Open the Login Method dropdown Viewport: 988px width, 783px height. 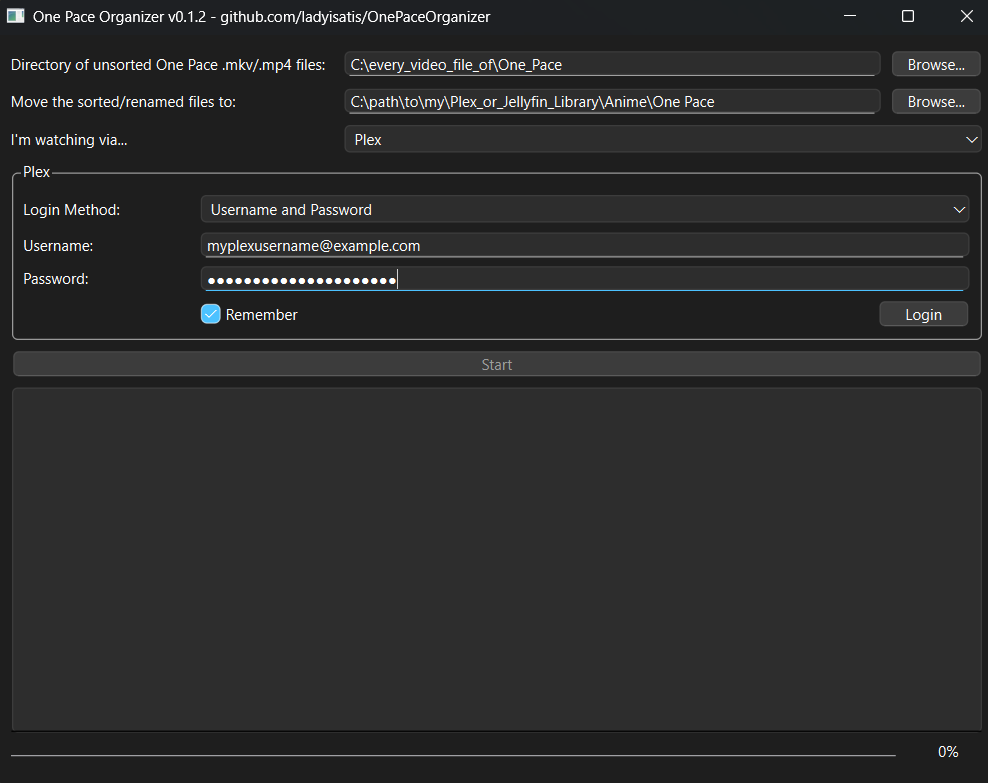(585, 209)
